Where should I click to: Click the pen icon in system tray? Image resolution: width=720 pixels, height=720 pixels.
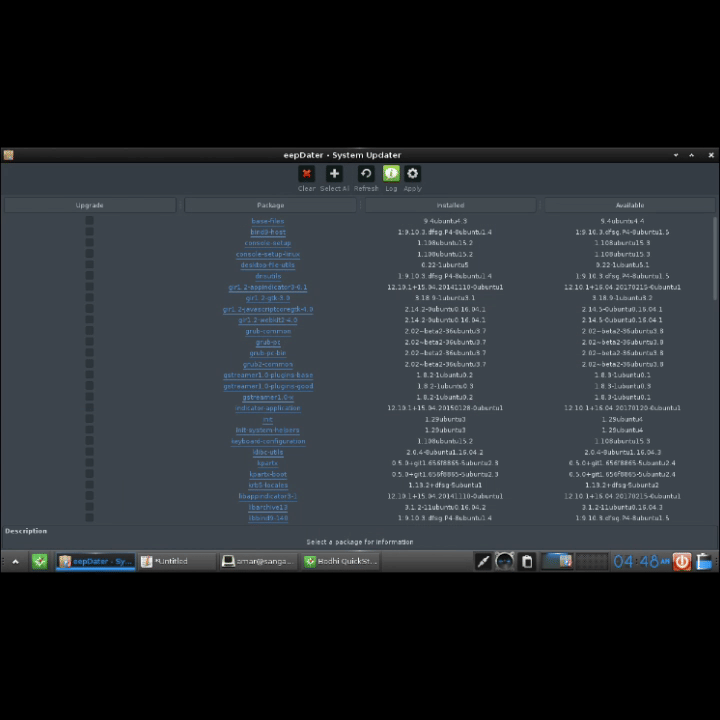coord(483,561)
